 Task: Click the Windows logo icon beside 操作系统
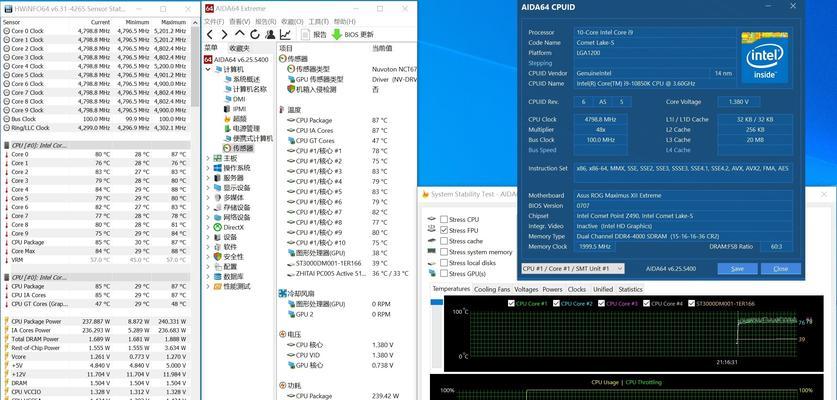(x=217, y=168)
